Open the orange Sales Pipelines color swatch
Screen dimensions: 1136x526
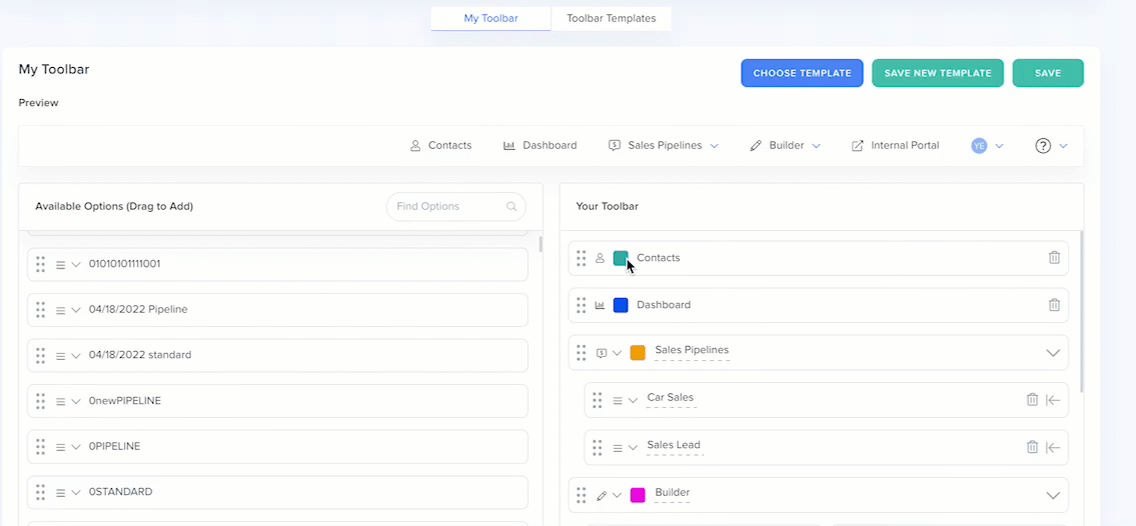tap(638, 353)
